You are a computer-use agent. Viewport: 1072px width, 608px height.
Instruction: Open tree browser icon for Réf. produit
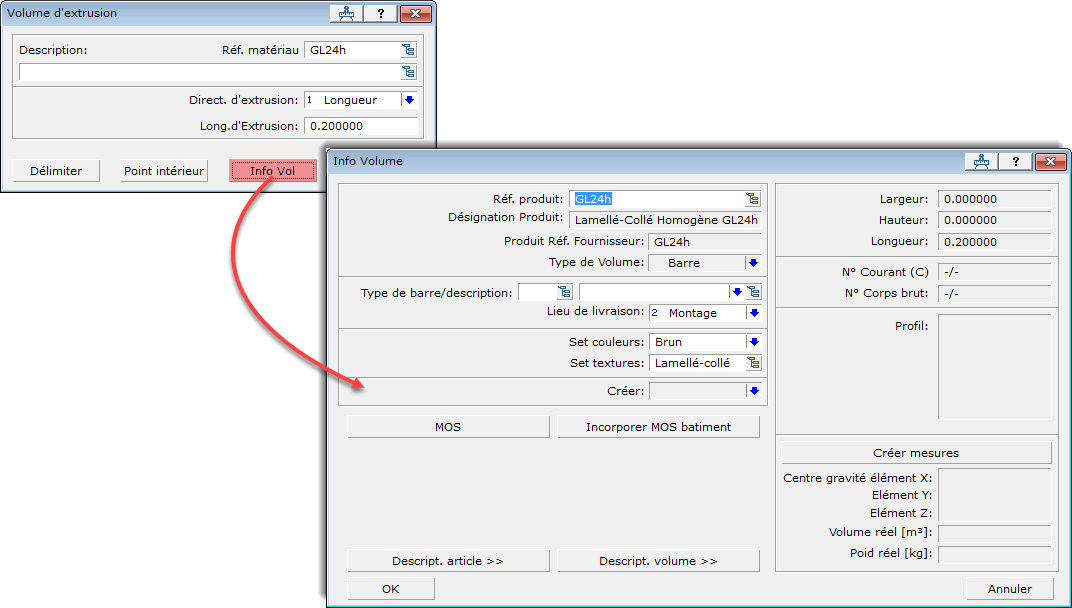[752, 199]
